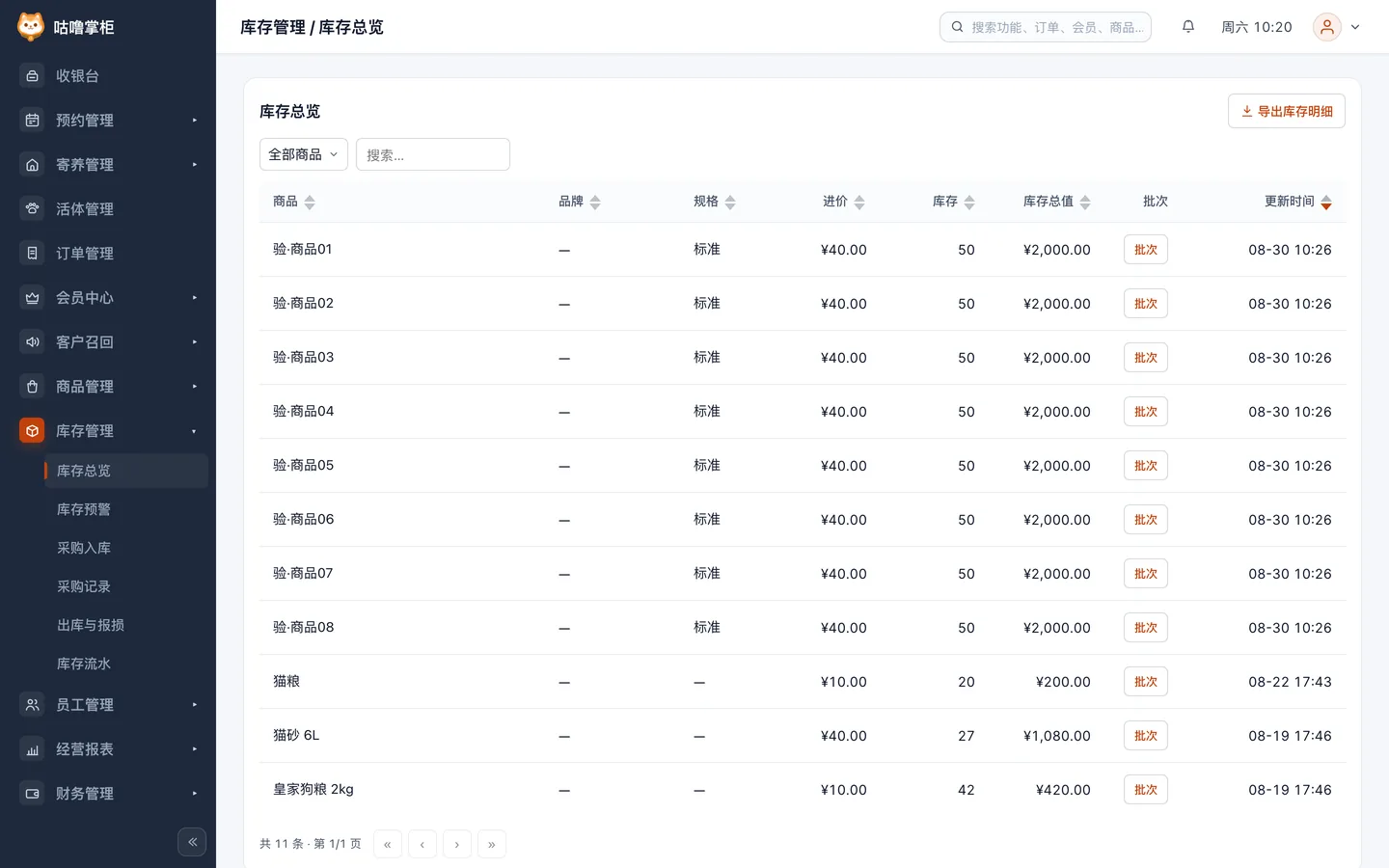Open 批次 for 皇家狗粮 2kg

point(1146,790)
